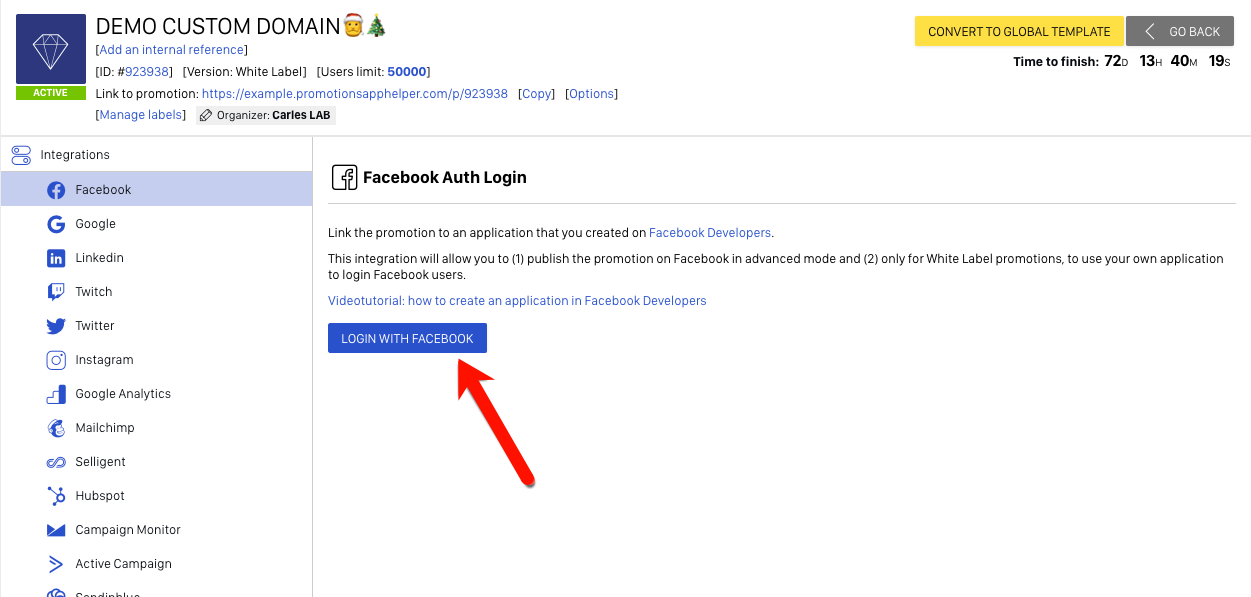Click the Login with Facebook button
Screen dimensions: 1251x597
coord(407,339)
